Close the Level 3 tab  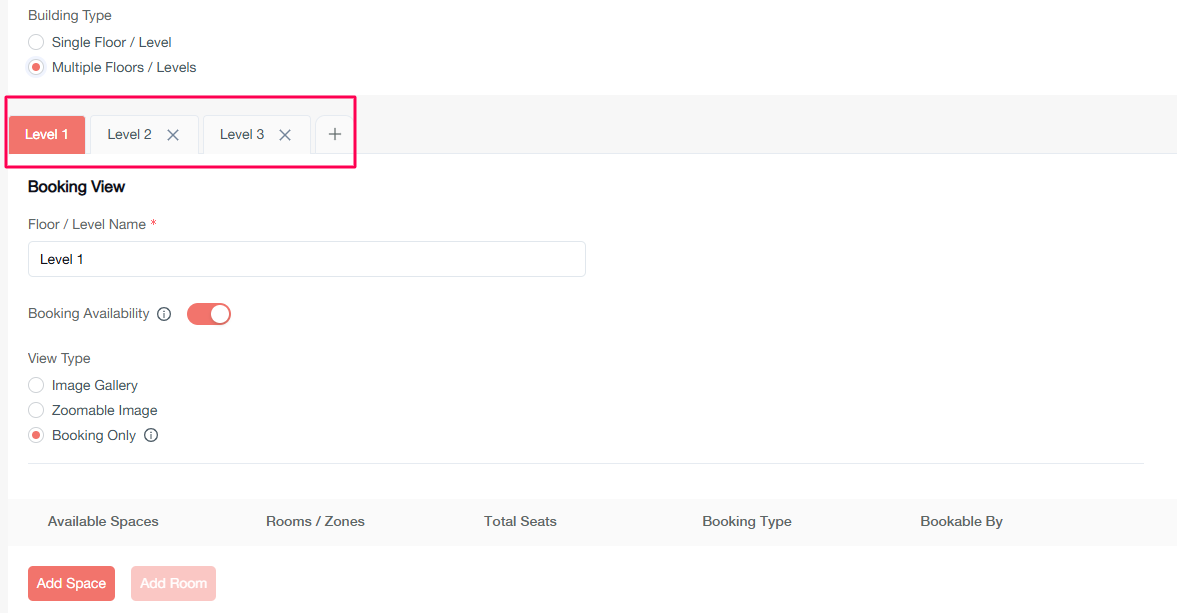(285, 135)
